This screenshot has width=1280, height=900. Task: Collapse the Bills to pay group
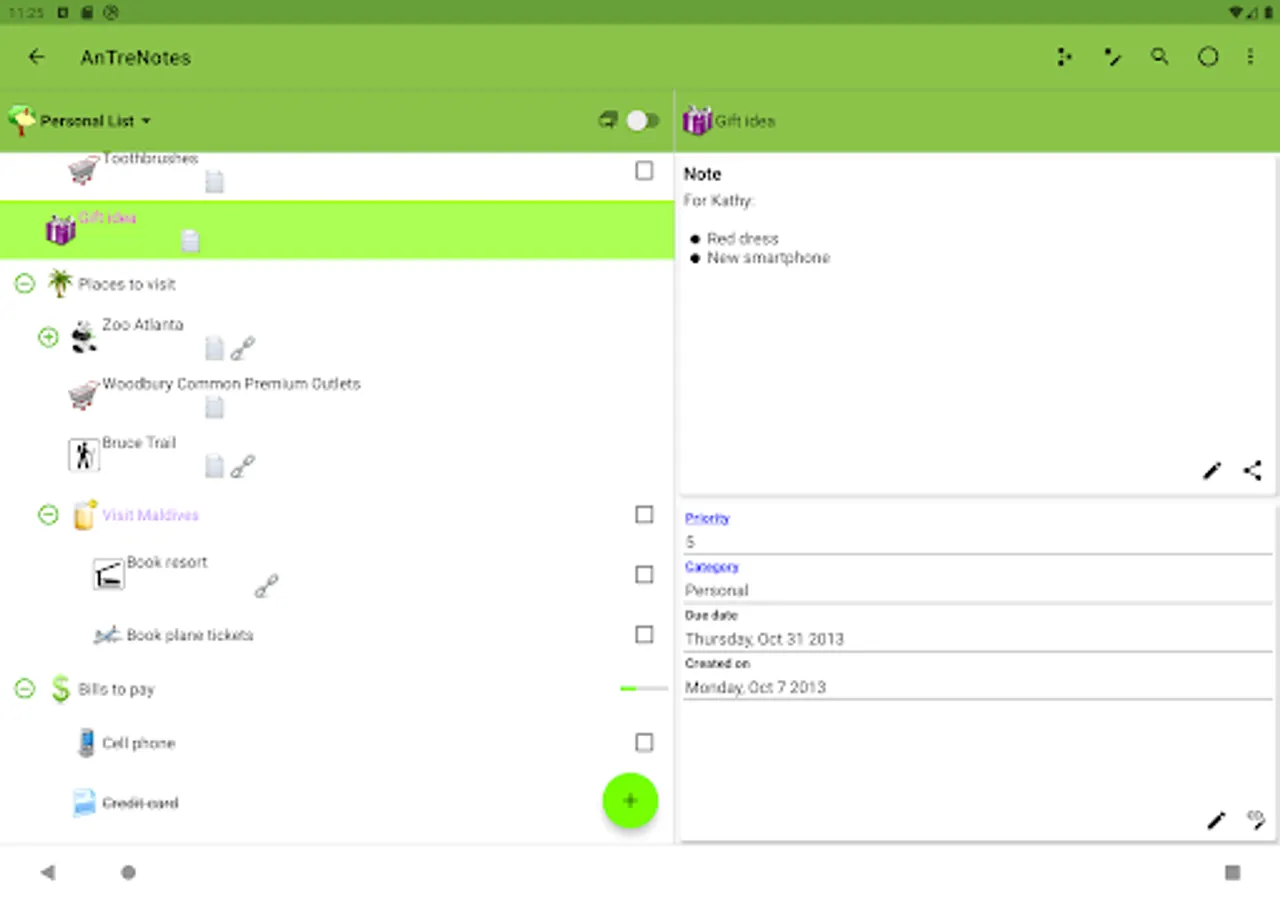pos(25,689)
